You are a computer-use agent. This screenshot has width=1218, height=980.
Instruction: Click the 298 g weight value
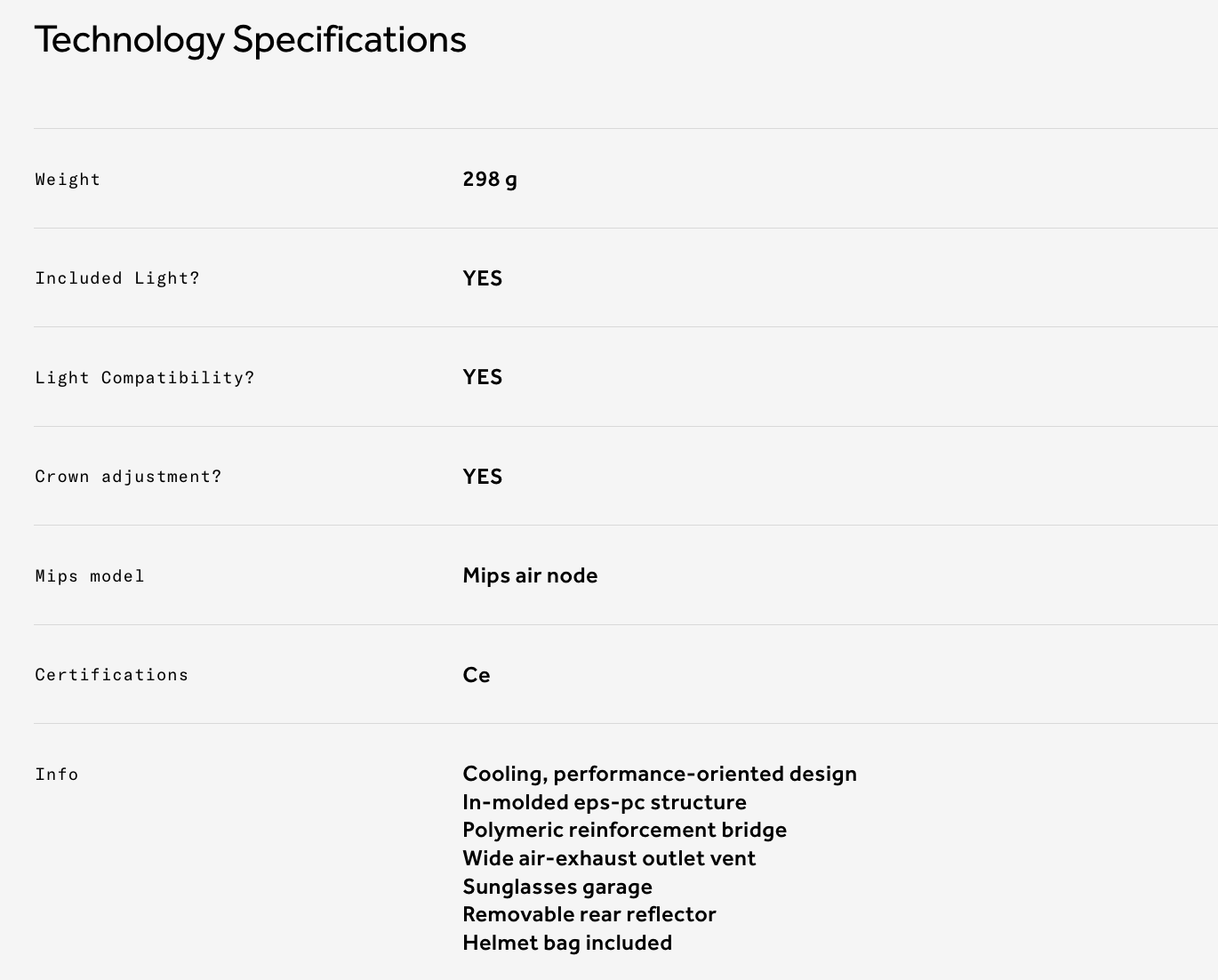pyautogui.click(x=490, y=180)
